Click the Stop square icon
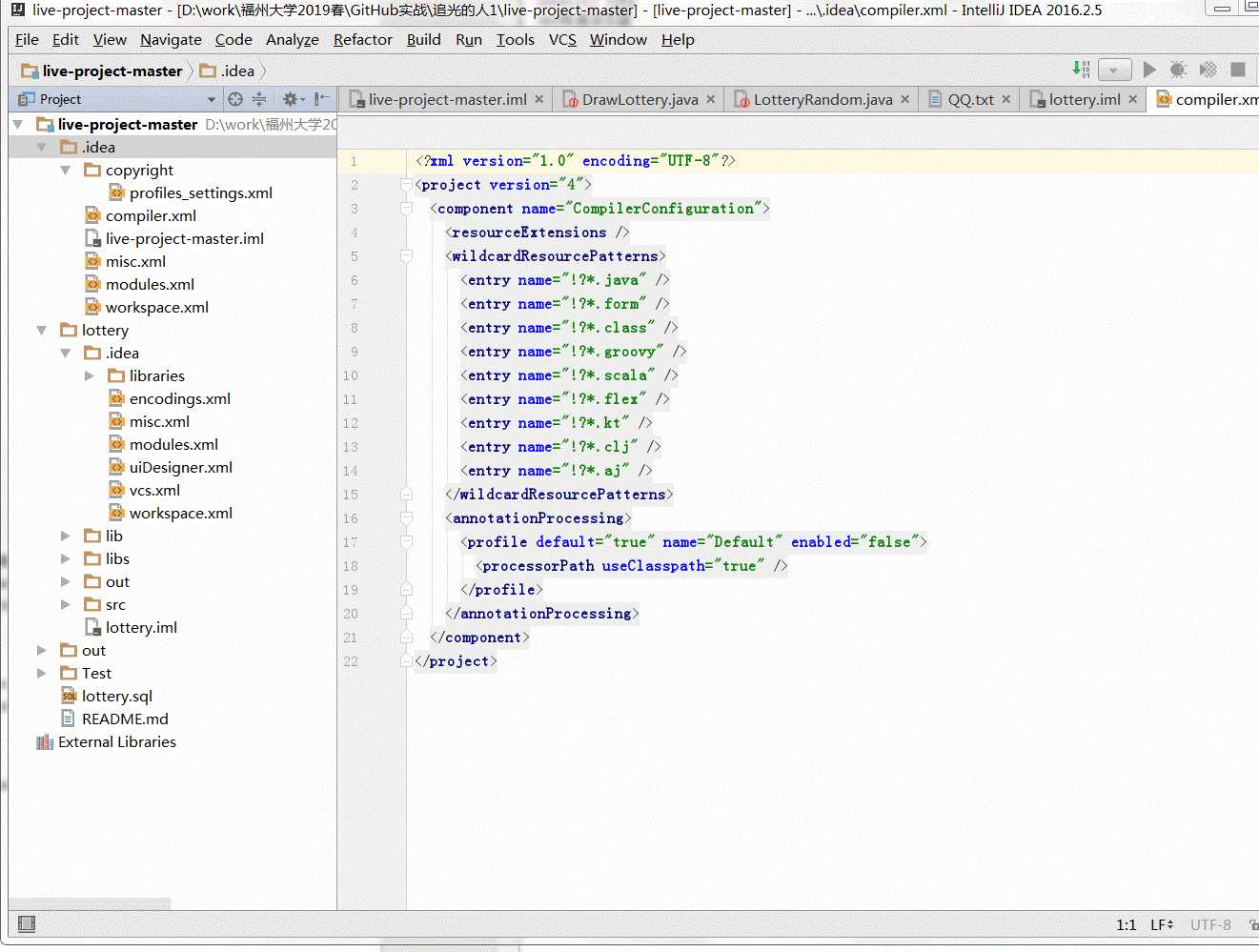1259x952 pixels. pos(1238,70)
